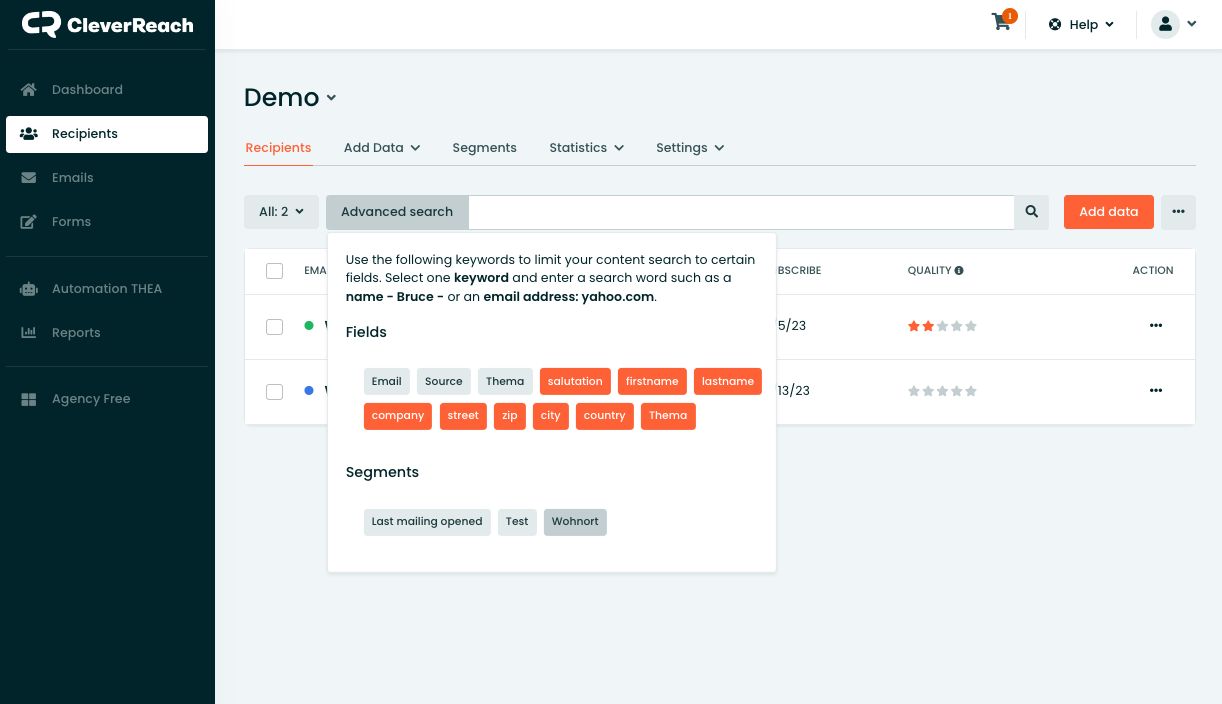Open Emails via envelope icon
1222x704 pixels.
(29, 178)
